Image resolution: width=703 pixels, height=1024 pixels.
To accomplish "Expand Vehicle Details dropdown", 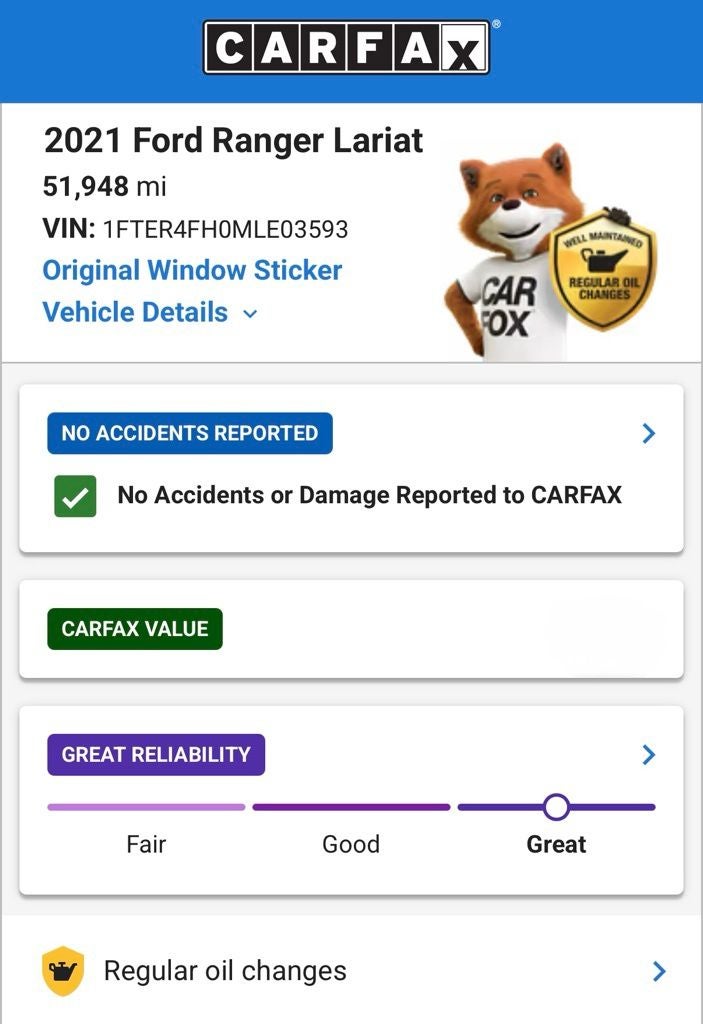I will pyautogui.click(x=135, y=312).
